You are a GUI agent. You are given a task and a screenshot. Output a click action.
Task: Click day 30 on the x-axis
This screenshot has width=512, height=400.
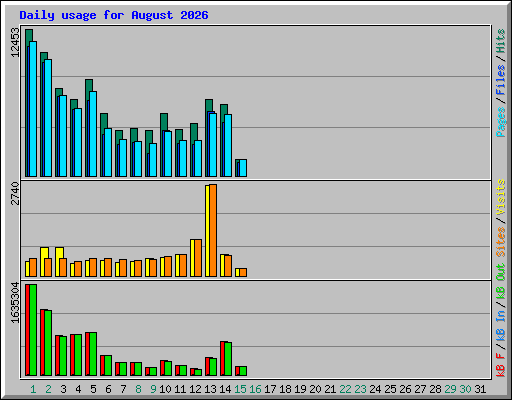click(x=465, y=389)
